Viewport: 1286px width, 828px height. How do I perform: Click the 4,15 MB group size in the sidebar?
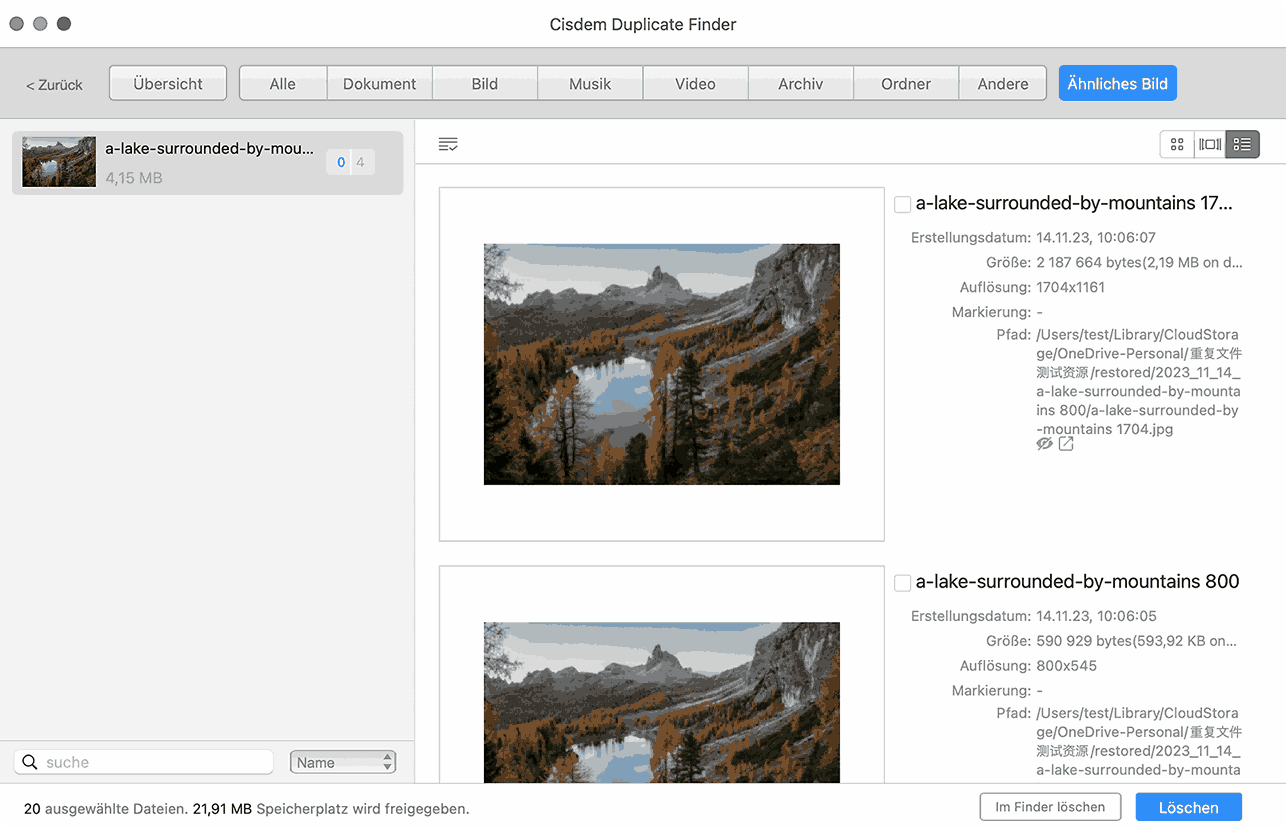[134, 178]
